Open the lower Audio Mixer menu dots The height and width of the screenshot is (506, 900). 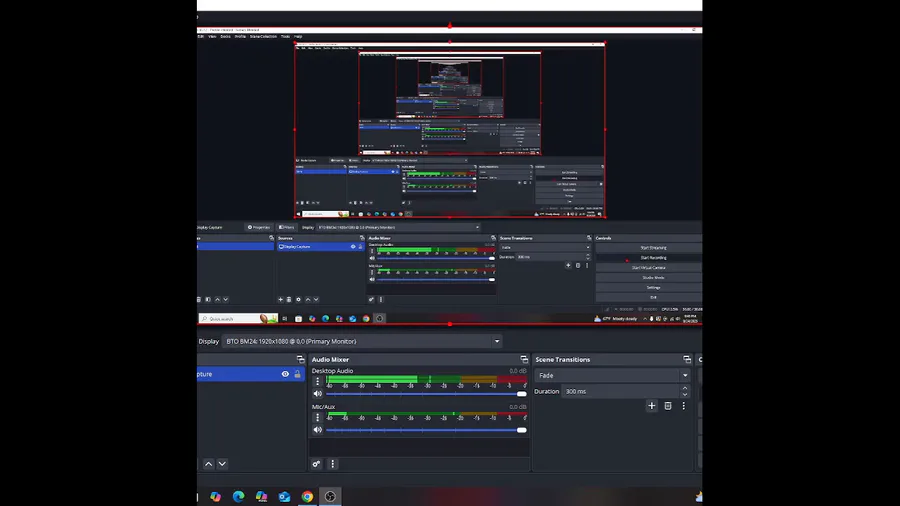point(332,464)
